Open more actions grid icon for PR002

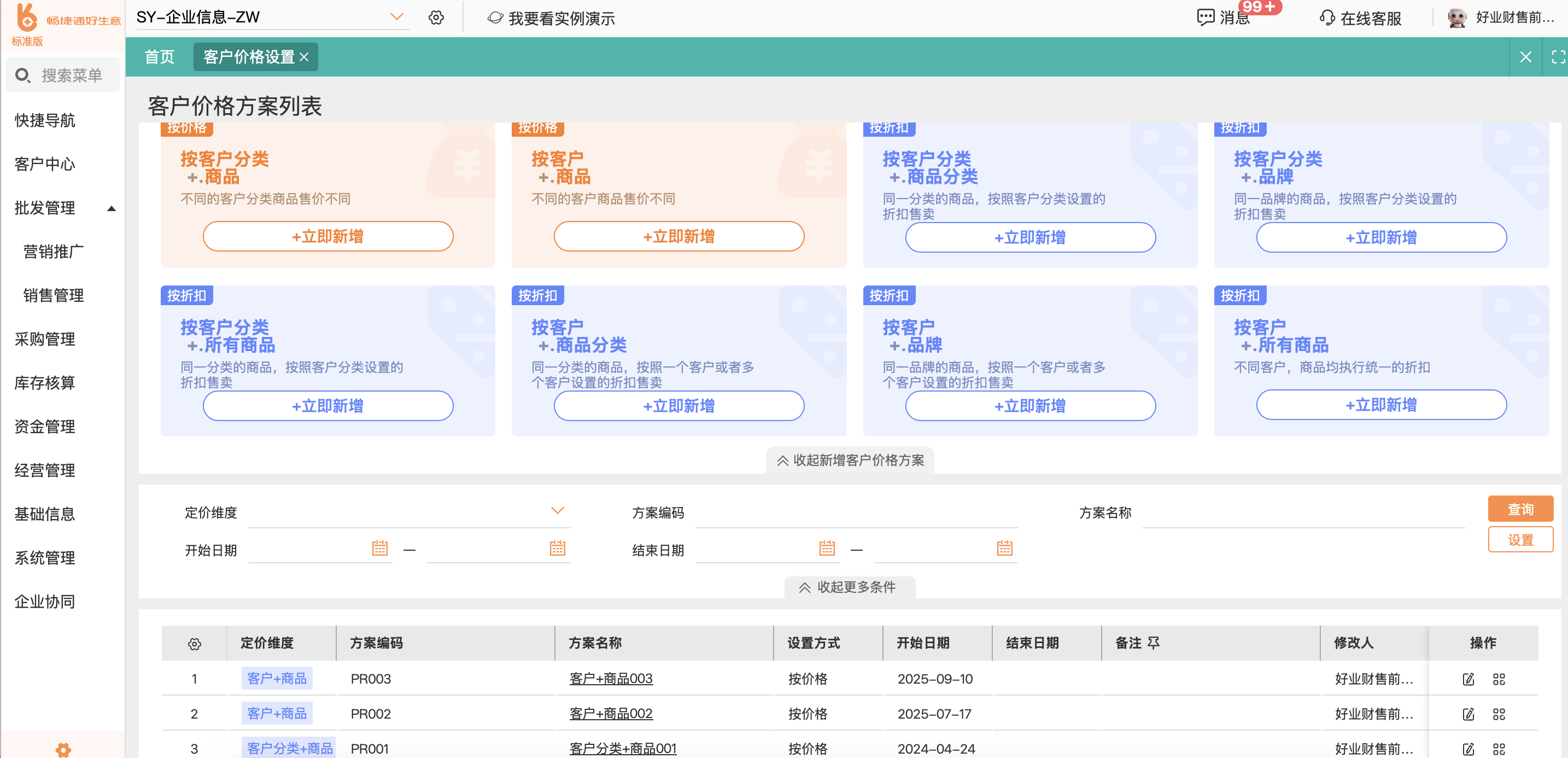coord(1498,714)
